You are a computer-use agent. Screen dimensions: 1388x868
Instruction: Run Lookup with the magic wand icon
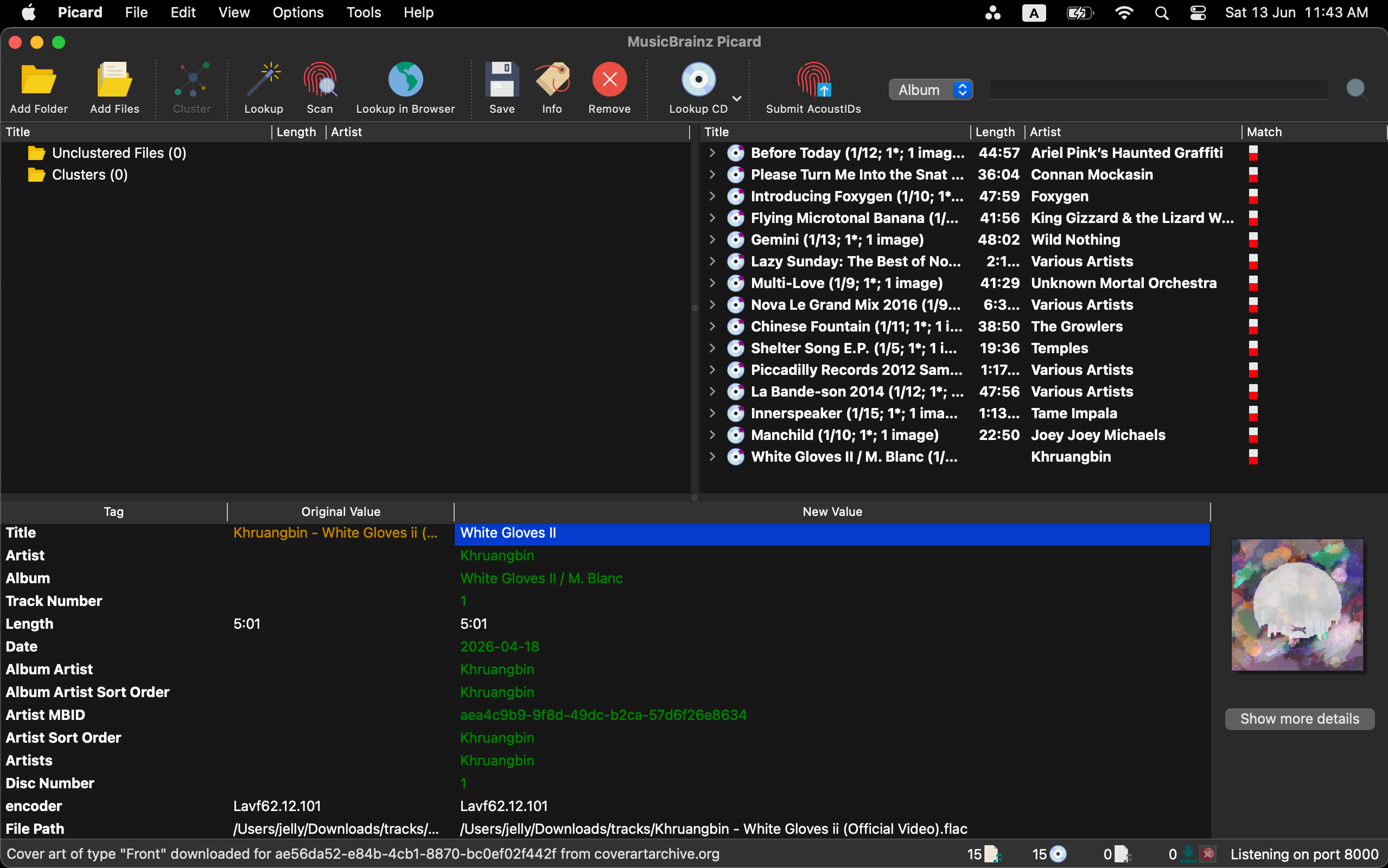[x=264, y=80]
